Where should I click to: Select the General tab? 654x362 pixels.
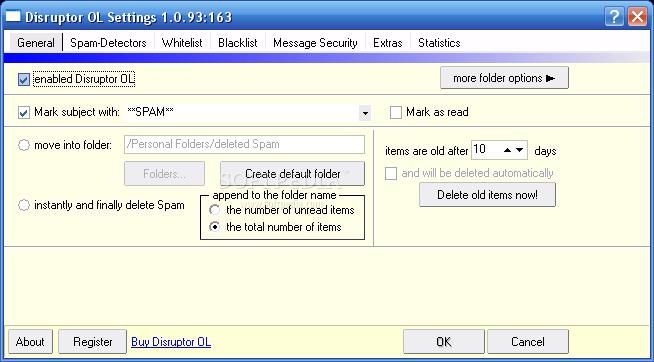click(35, 43)
